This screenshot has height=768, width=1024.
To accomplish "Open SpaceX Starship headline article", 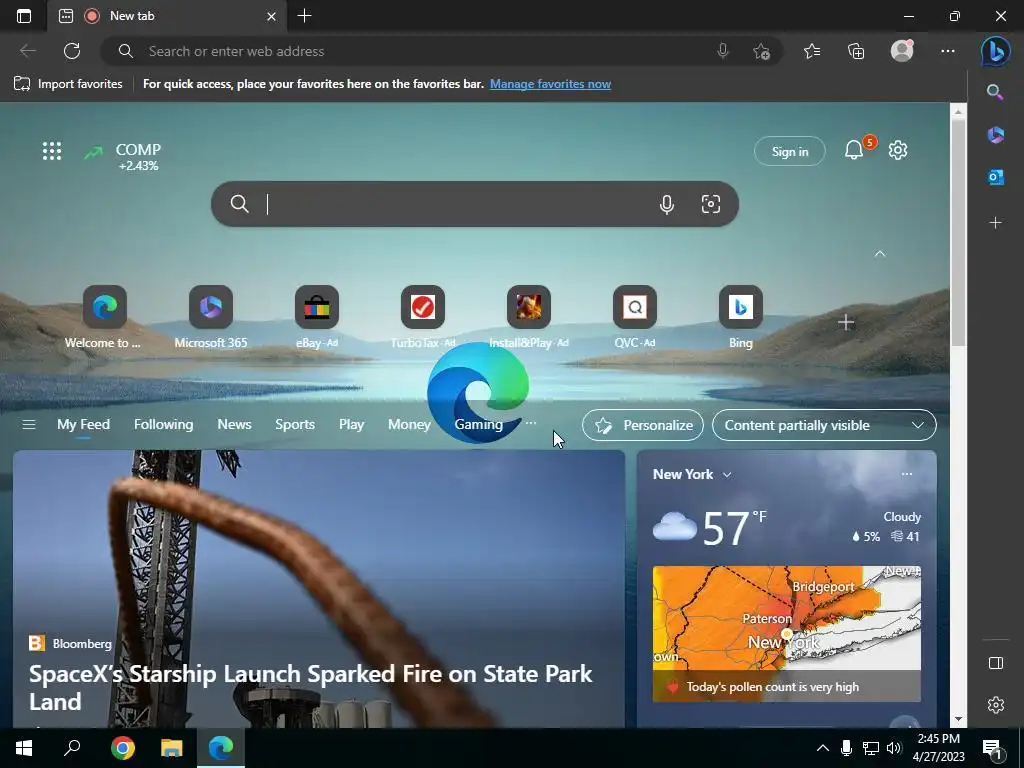I will [x=311, y=687].
